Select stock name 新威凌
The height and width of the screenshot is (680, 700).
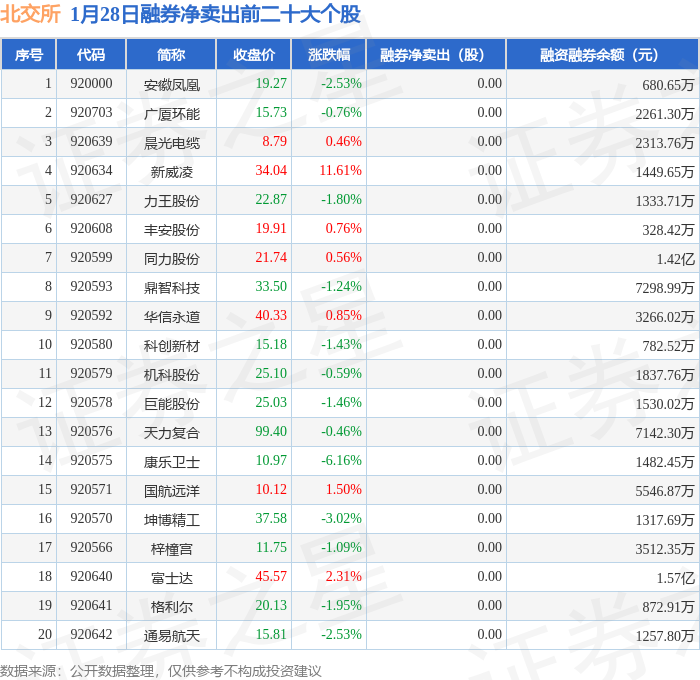(171, 172)
